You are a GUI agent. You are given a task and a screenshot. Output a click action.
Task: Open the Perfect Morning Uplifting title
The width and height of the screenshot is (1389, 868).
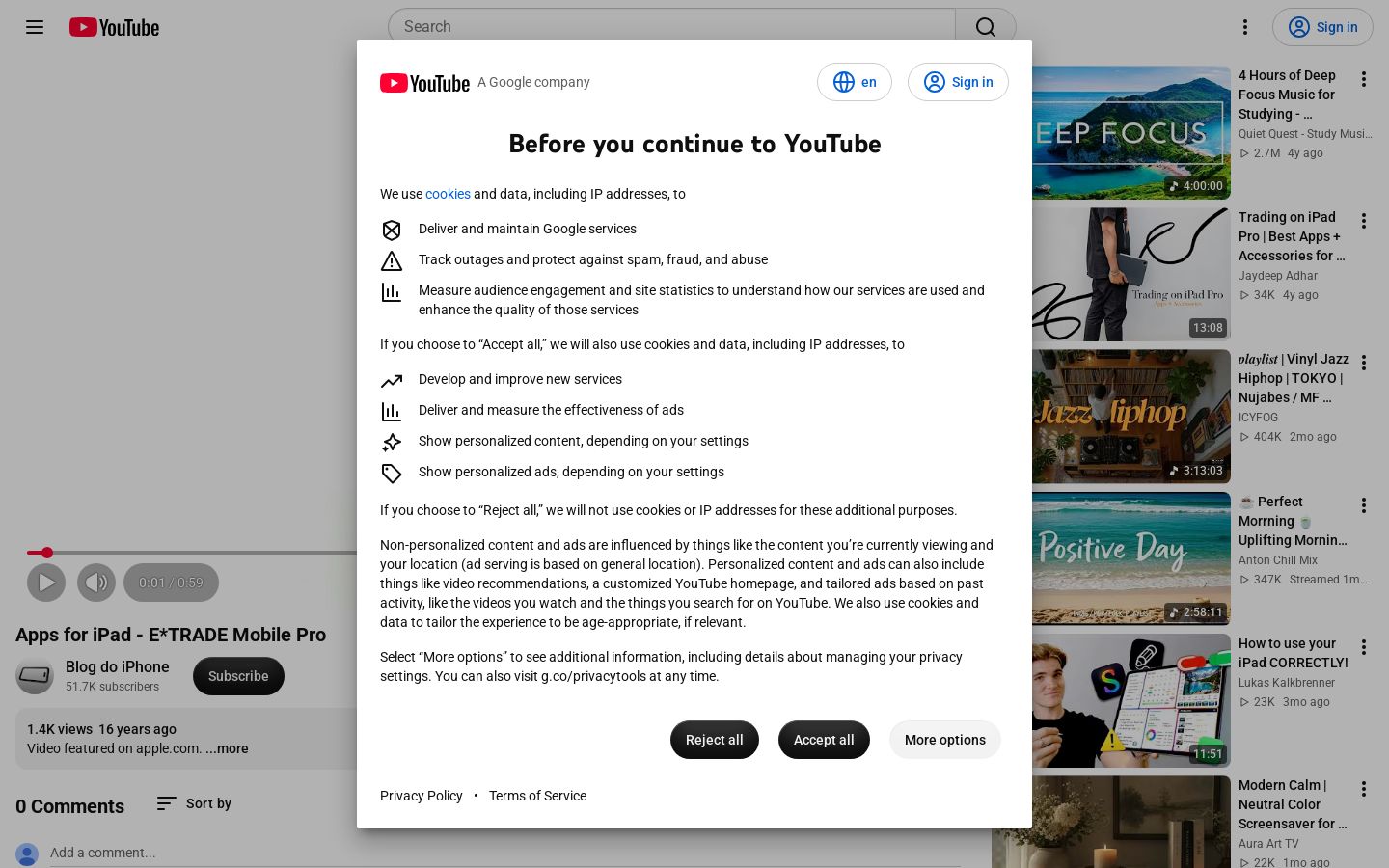[x=1293, y=521]
